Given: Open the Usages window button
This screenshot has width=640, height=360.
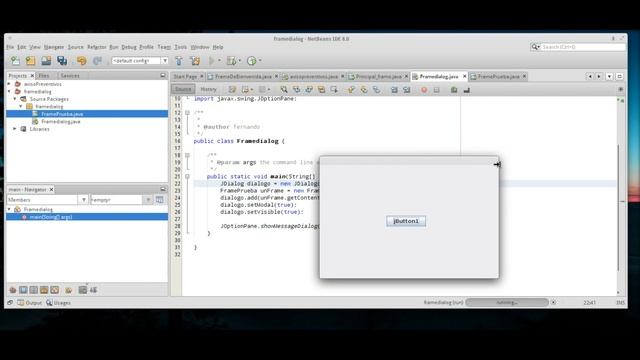Looking at the screenshot, I should (58, 303).
